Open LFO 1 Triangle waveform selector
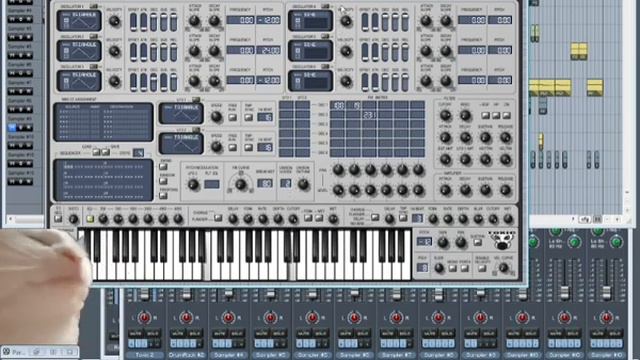 (x=181, y=113)
